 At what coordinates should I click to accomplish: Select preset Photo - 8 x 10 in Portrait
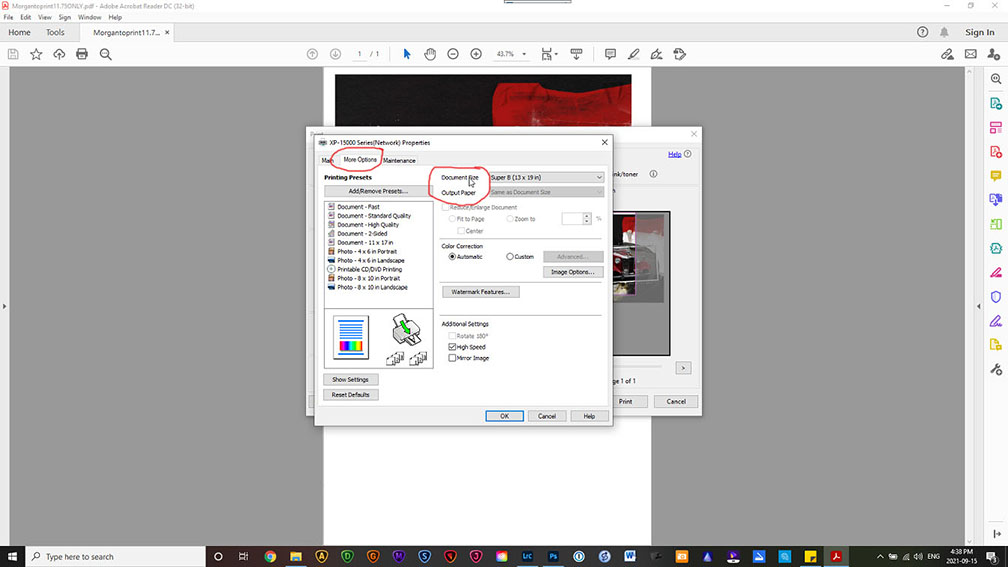[x=368, y=278]
